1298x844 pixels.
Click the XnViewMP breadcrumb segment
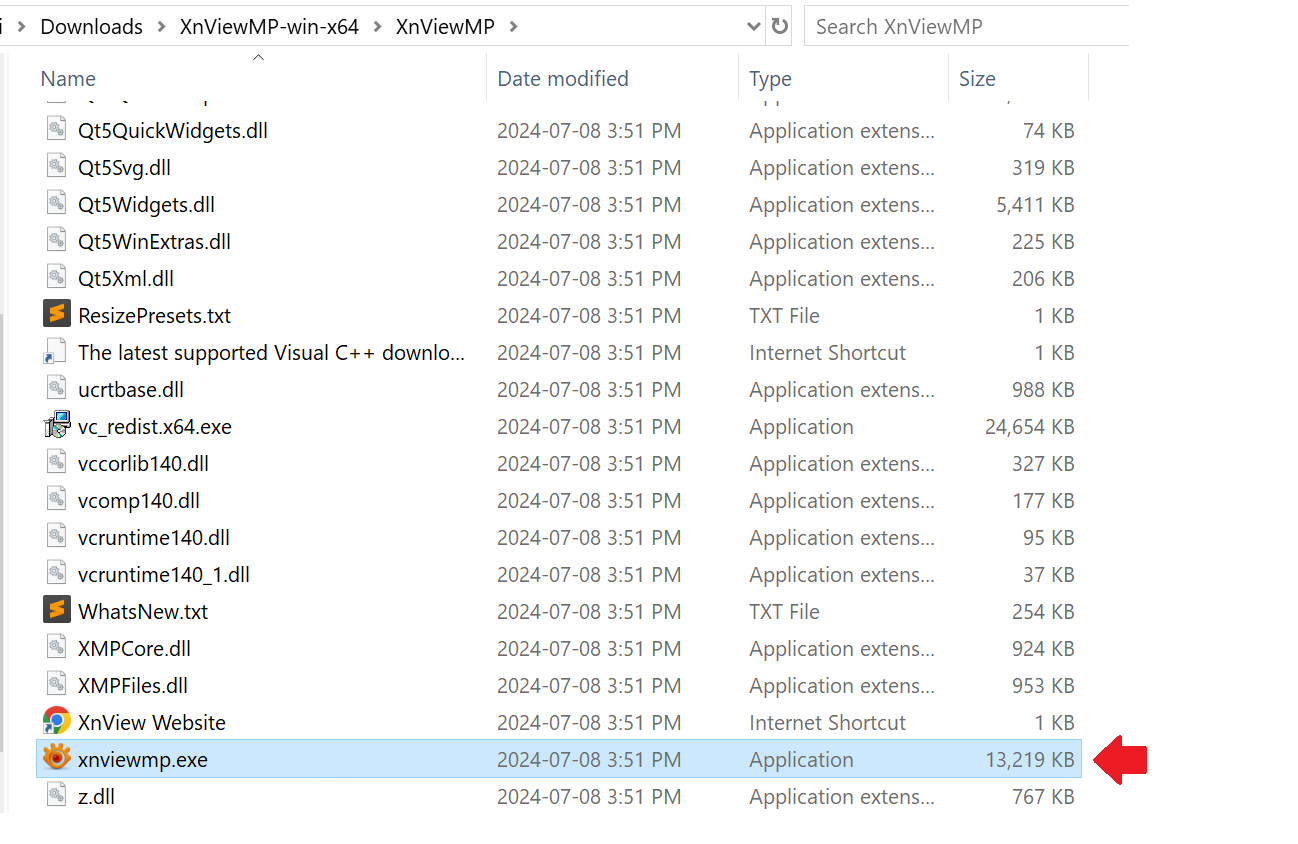(445, 27)
